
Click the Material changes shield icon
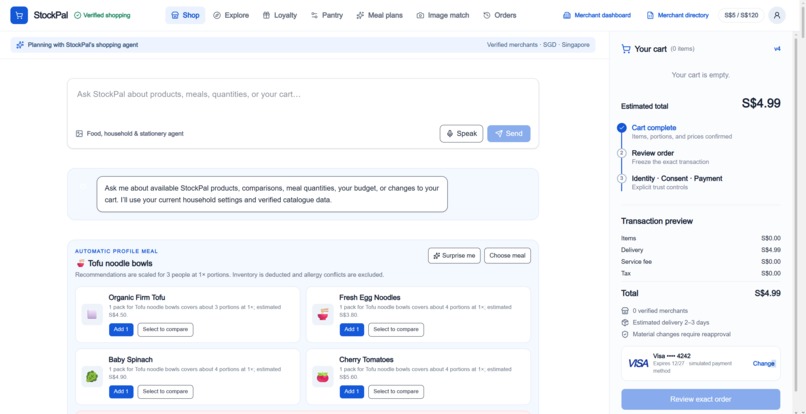(625, 334)
